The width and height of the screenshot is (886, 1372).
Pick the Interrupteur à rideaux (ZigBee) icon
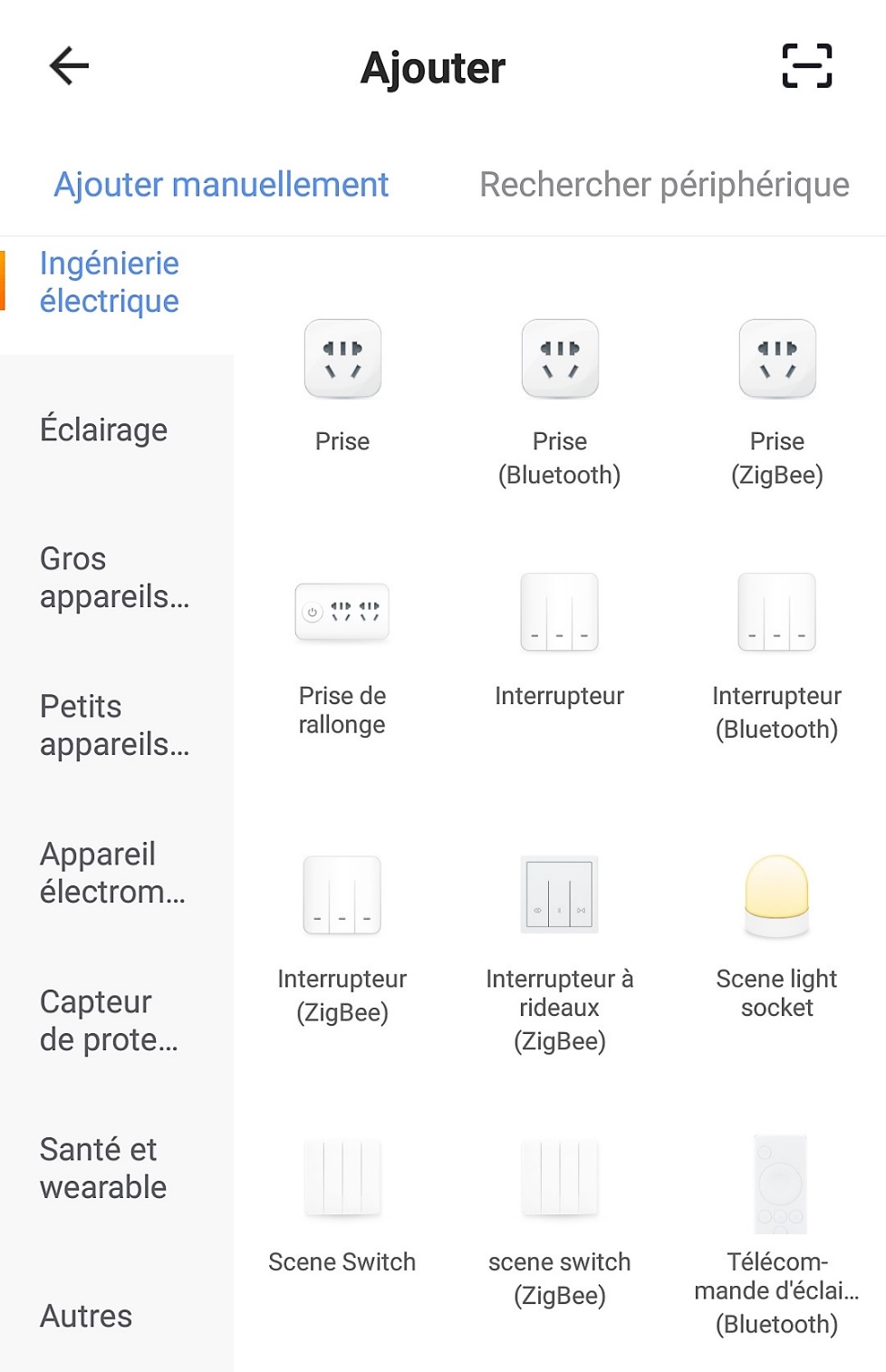pos(560,894)
